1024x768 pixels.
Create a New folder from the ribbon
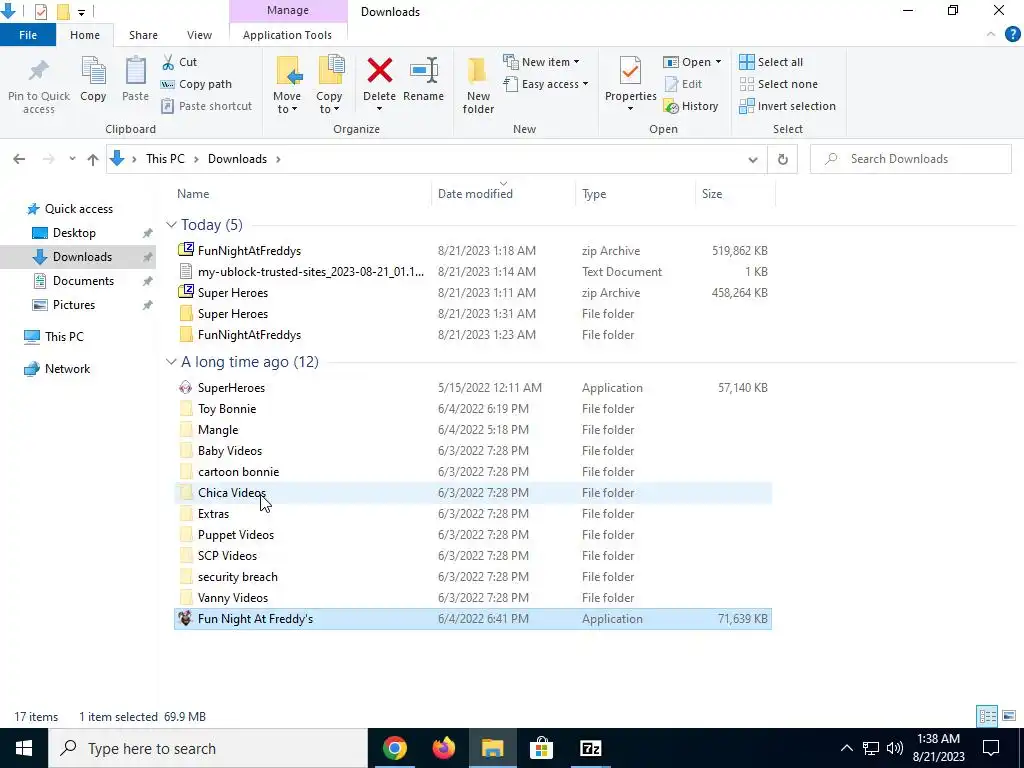click(478, 86)
